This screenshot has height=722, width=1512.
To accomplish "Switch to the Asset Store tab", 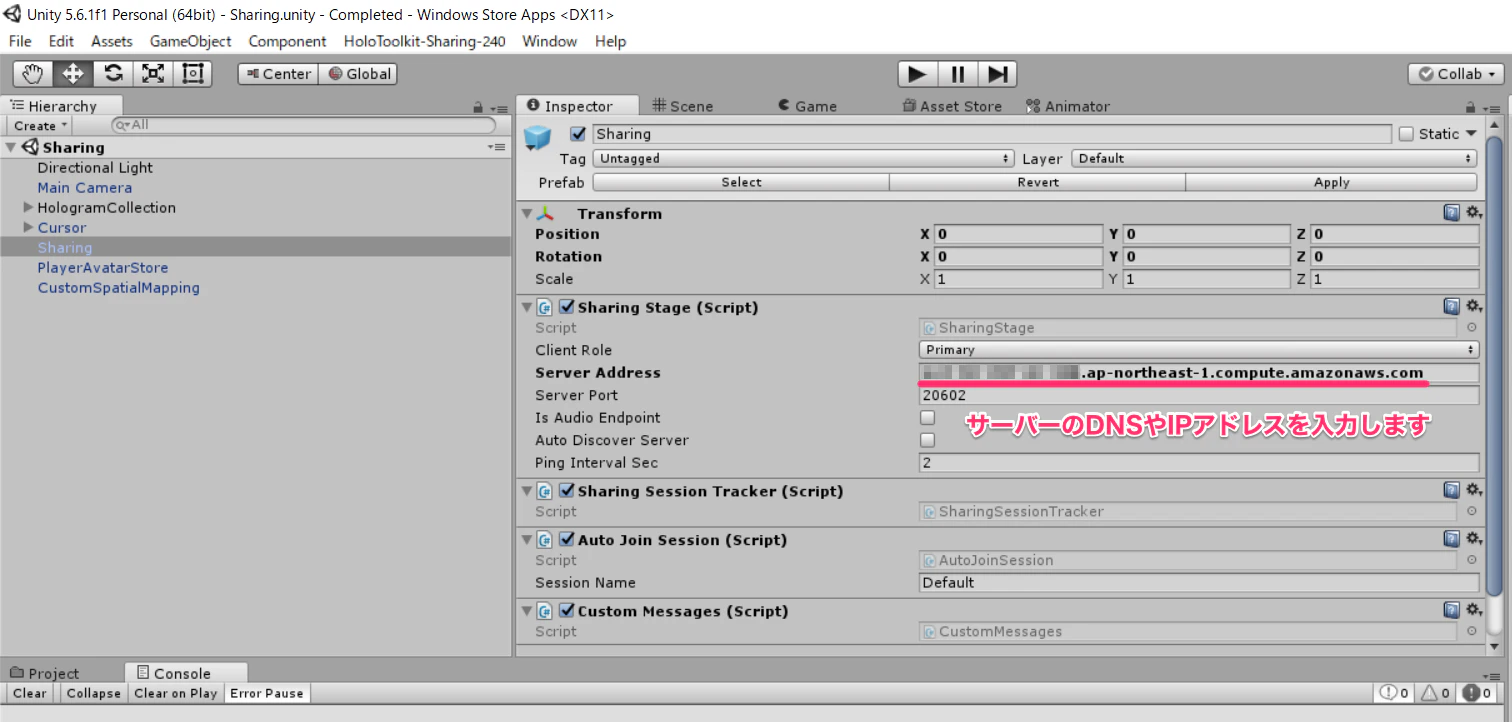I will click(951, 106).
